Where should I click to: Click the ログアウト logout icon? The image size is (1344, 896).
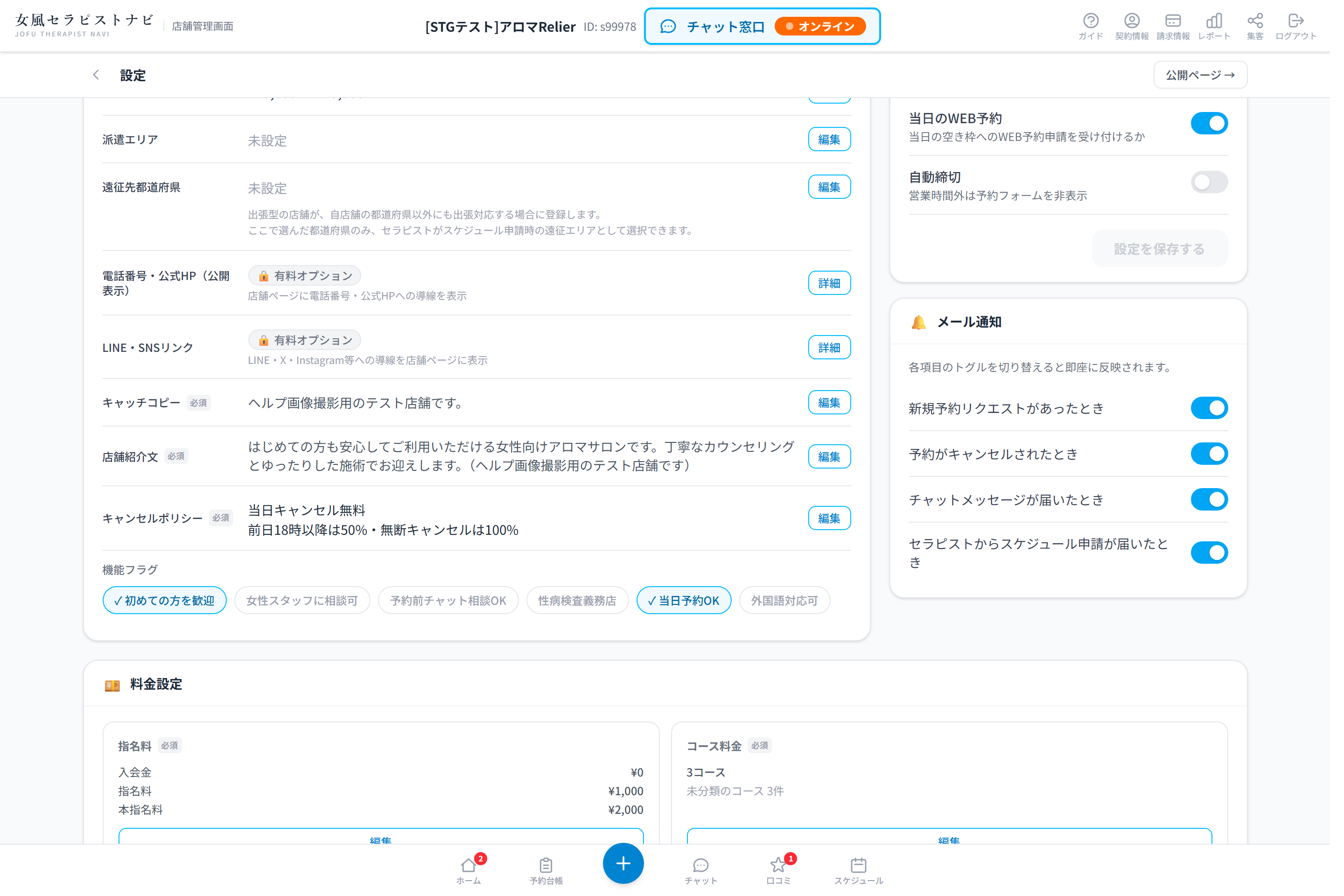[1309, 26]
